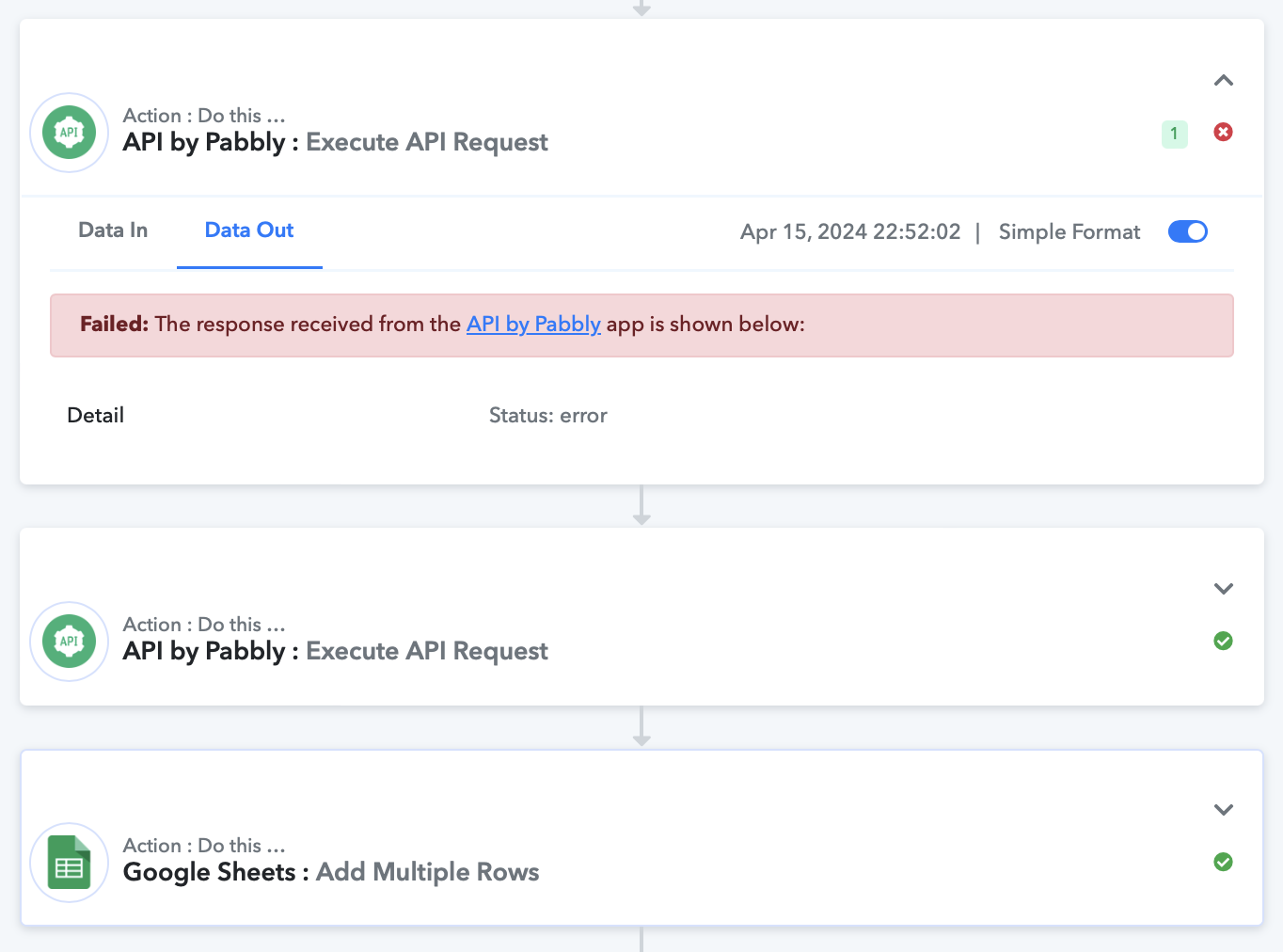1283x952 pixels.
Task: Click the green success check on Google Sheets step
Action: click(1223, 862)
